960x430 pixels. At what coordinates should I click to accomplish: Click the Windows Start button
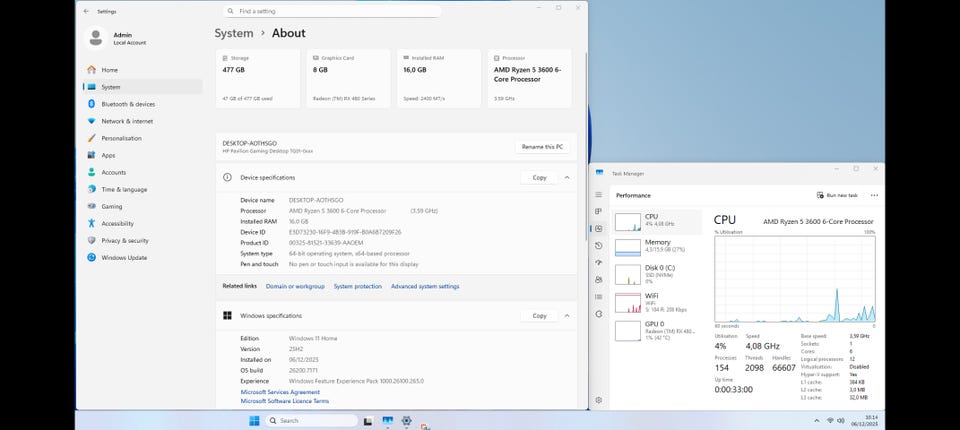(x=254, y=420)
